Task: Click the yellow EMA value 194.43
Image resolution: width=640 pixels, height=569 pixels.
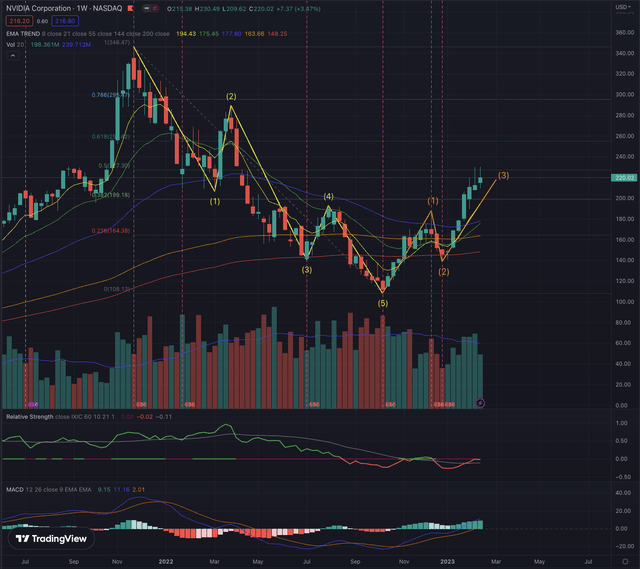Action: [186, 33]
